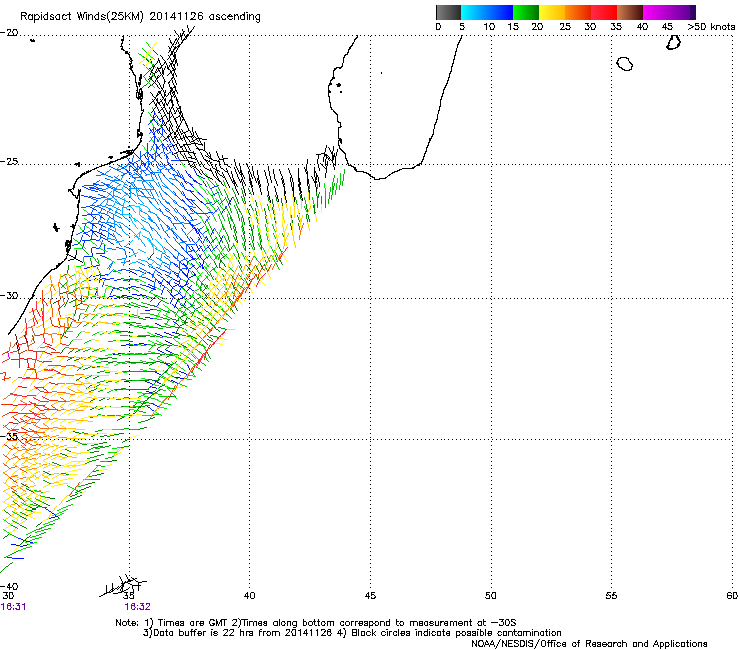
Task: Click the '-25' latitude label
Action: 9,162
